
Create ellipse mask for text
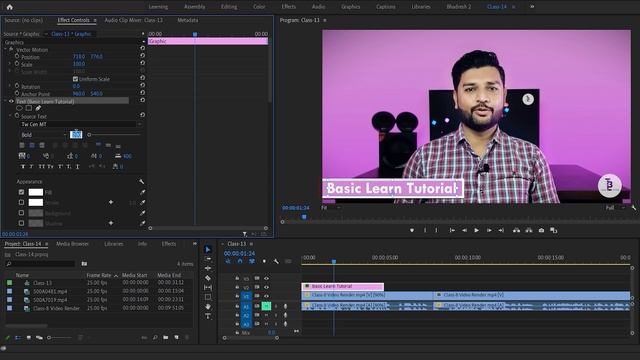point(19,108)
